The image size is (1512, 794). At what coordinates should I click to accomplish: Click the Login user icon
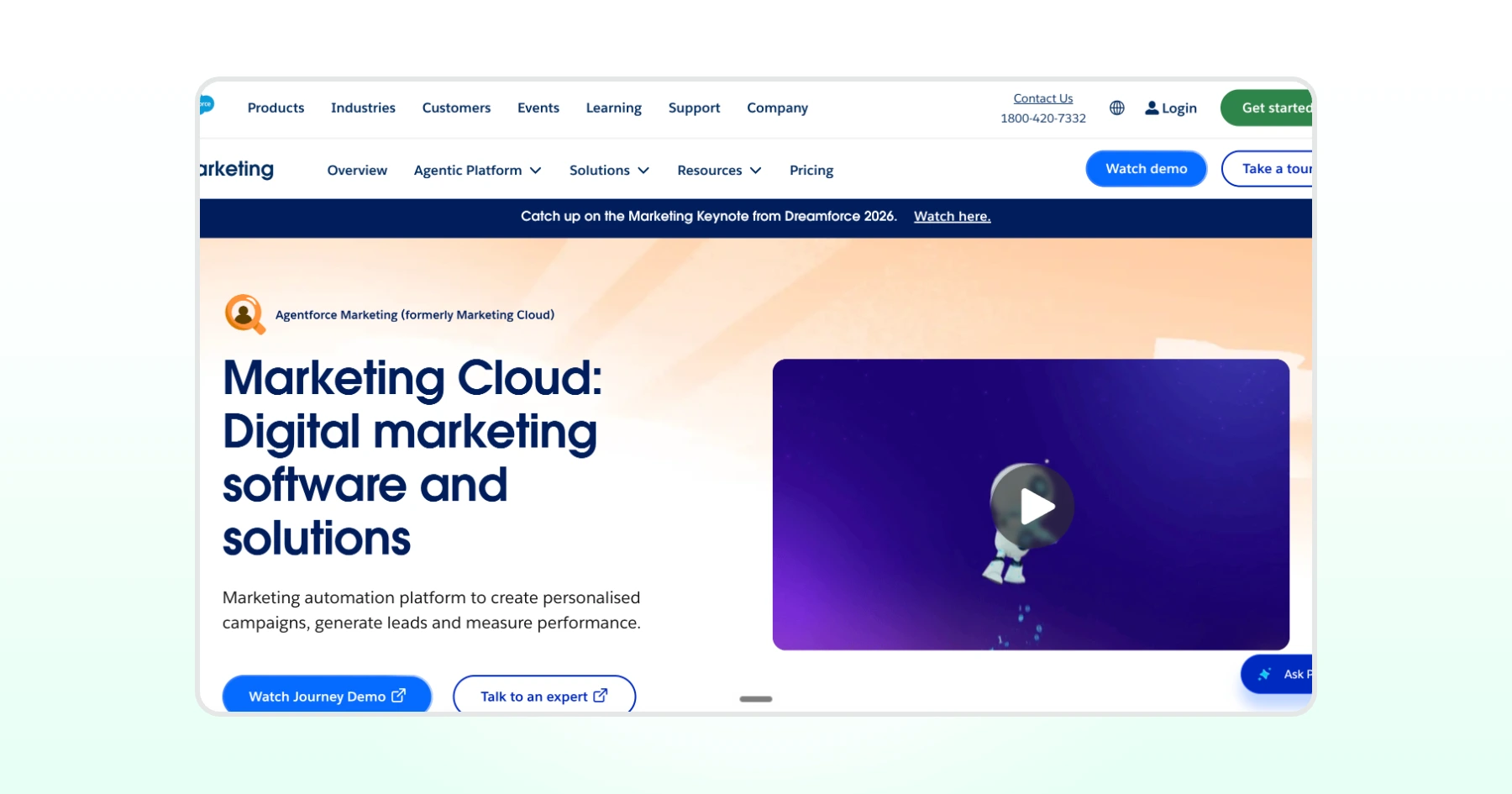pos(1152,108)
